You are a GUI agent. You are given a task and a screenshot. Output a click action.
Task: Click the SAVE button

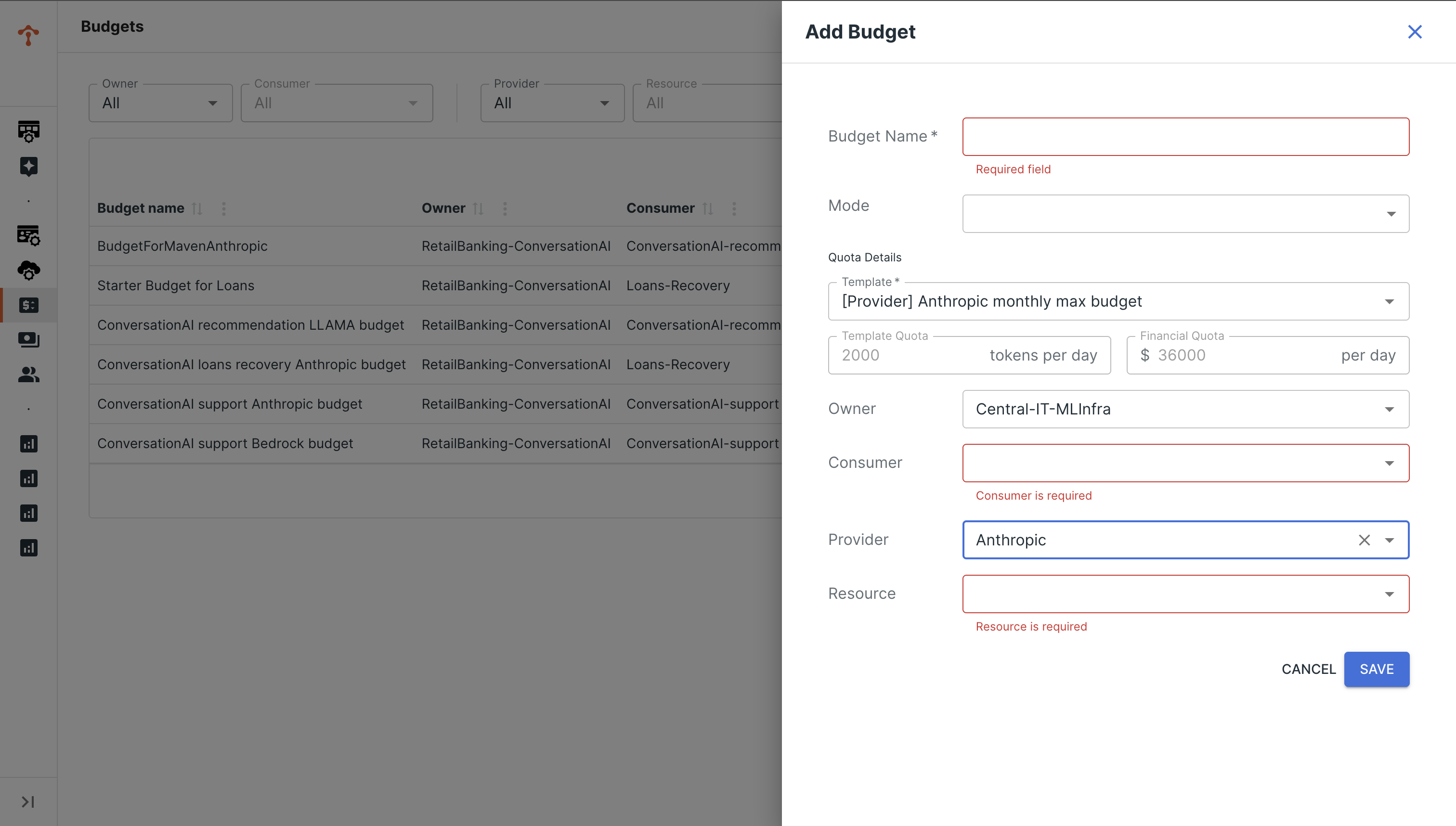click(x=1377, y=669)
